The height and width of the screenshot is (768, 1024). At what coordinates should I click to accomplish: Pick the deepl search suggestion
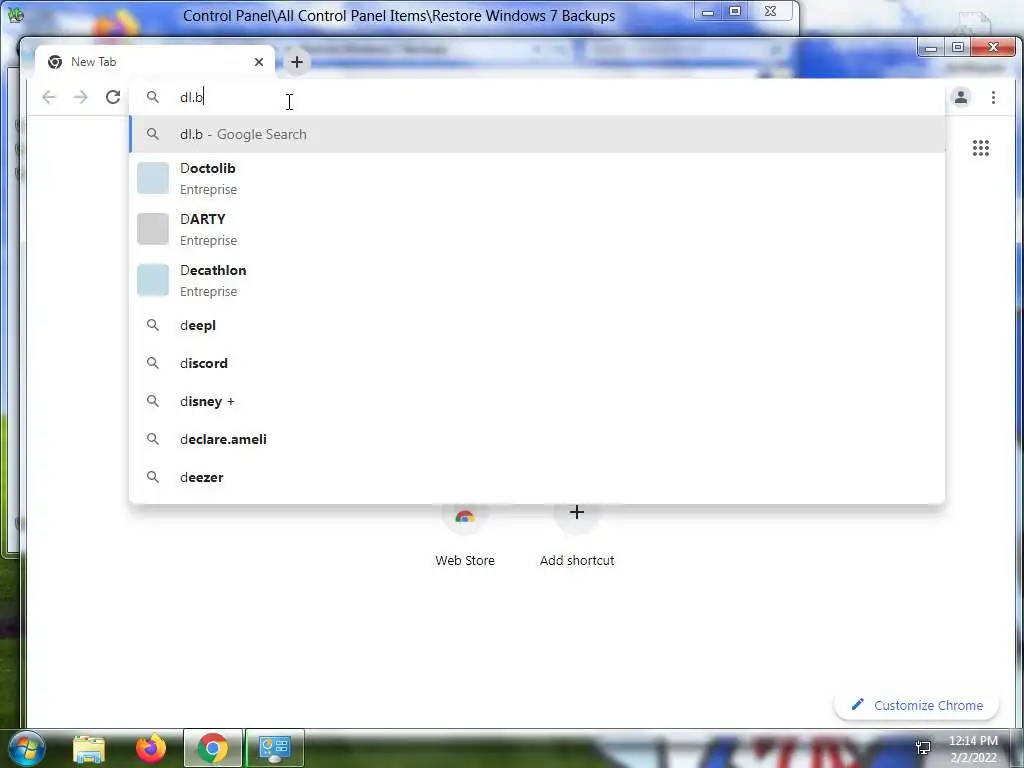coord(537,325)
